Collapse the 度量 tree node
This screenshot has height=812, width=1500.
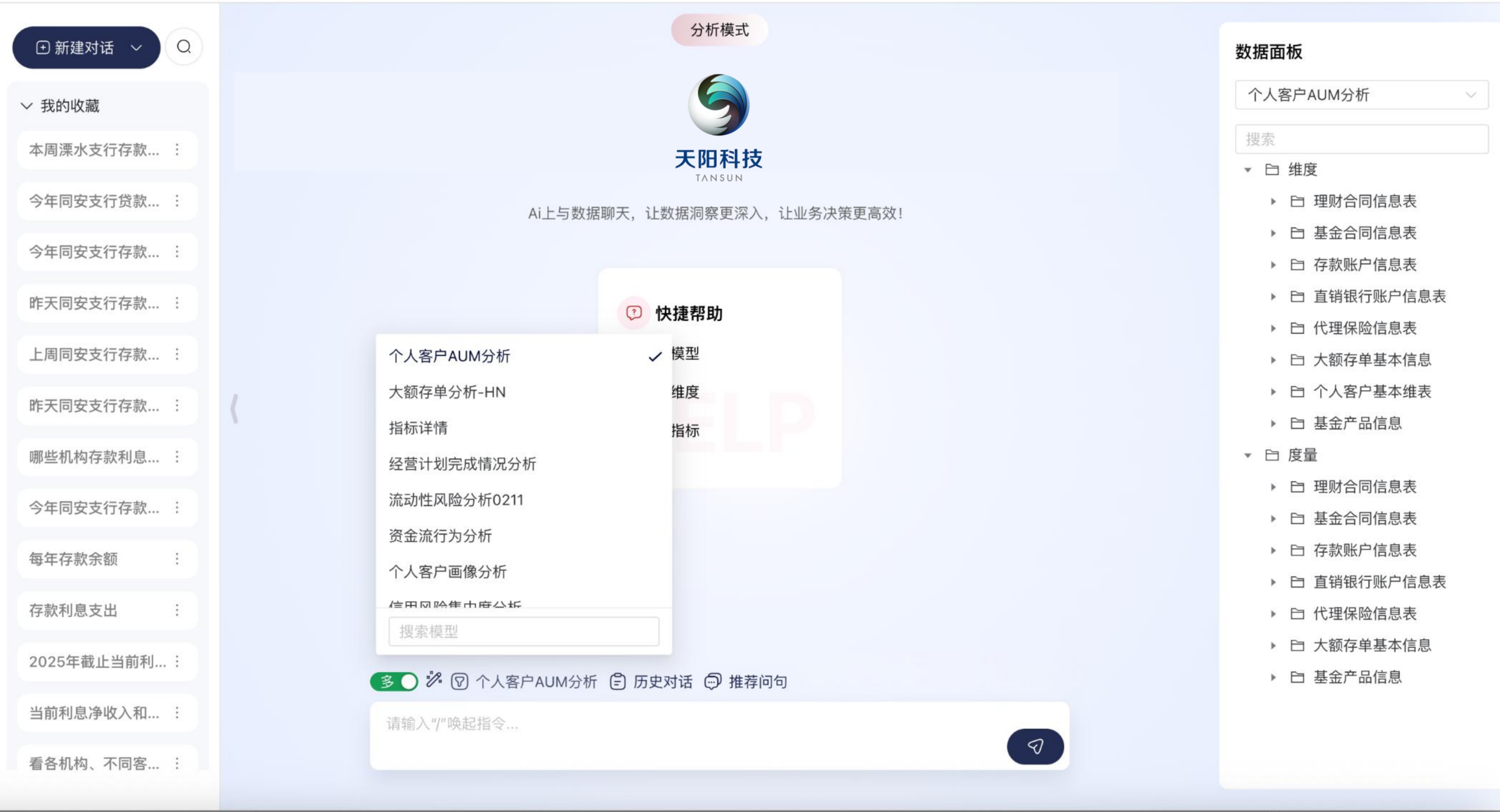[1248, 455]
